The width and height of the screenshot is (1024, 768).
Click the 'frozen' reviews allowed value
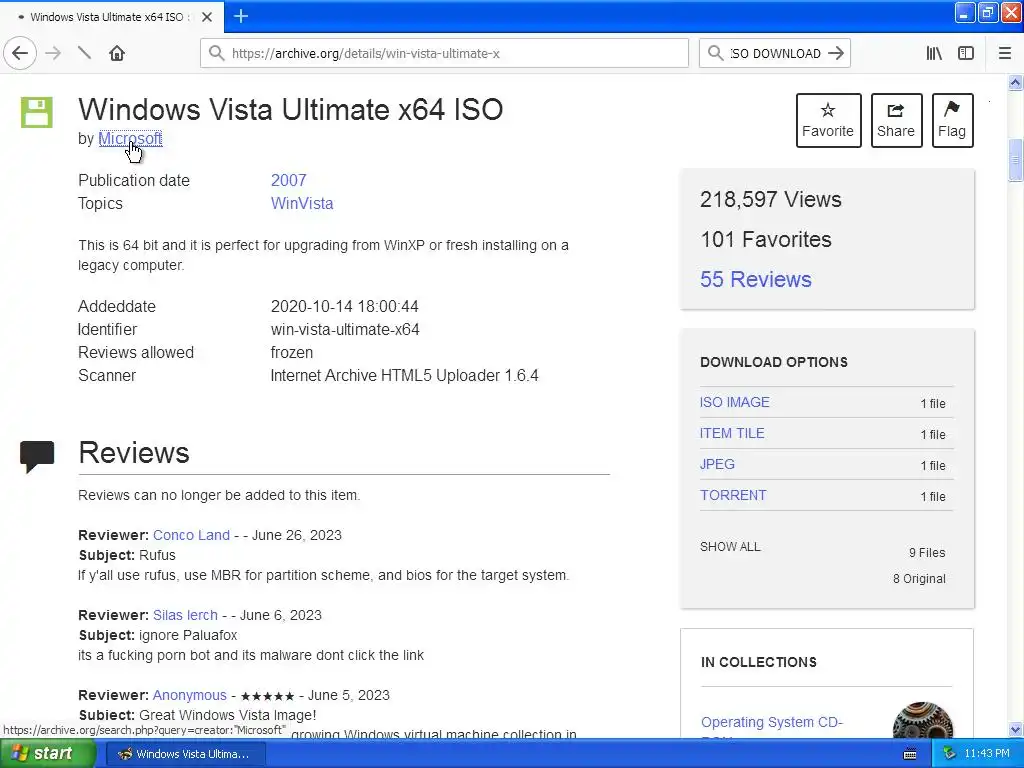pos(291,353)
